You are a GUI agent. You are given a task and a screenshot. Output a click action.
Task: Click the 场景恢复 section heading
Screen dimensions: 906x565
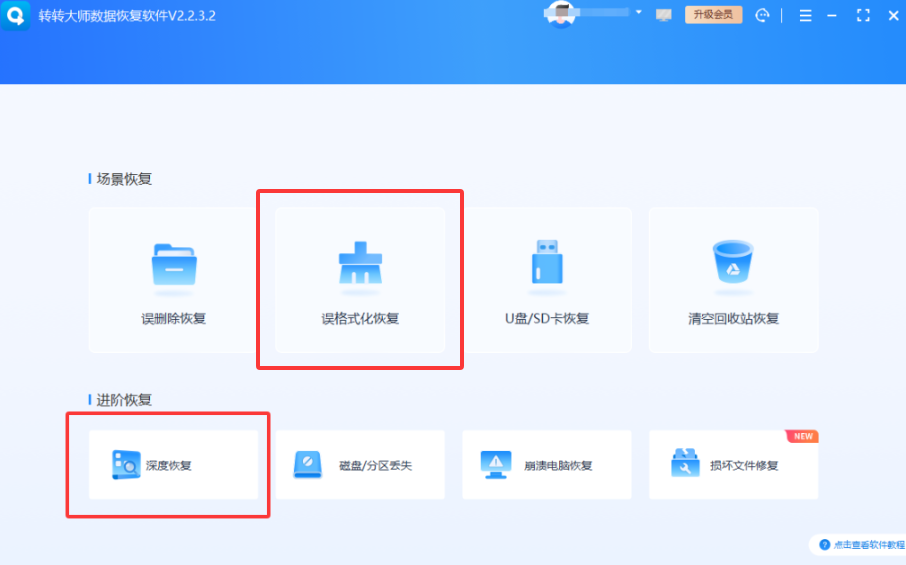tap(124, 179)
